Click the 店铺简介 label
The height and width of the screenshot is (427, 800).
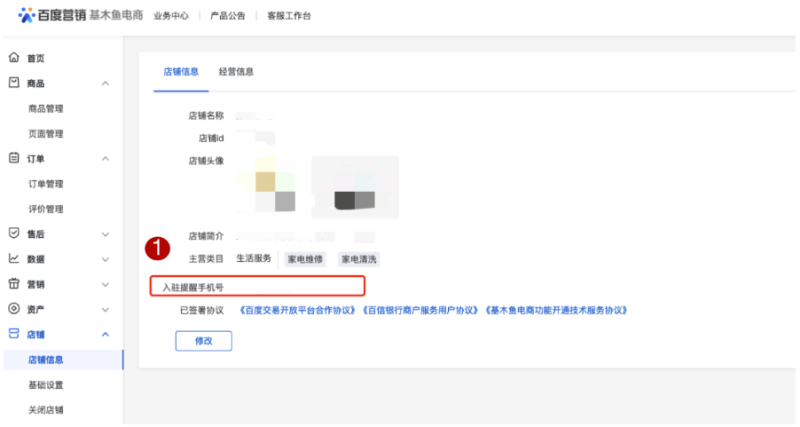[x=206, y=236]
